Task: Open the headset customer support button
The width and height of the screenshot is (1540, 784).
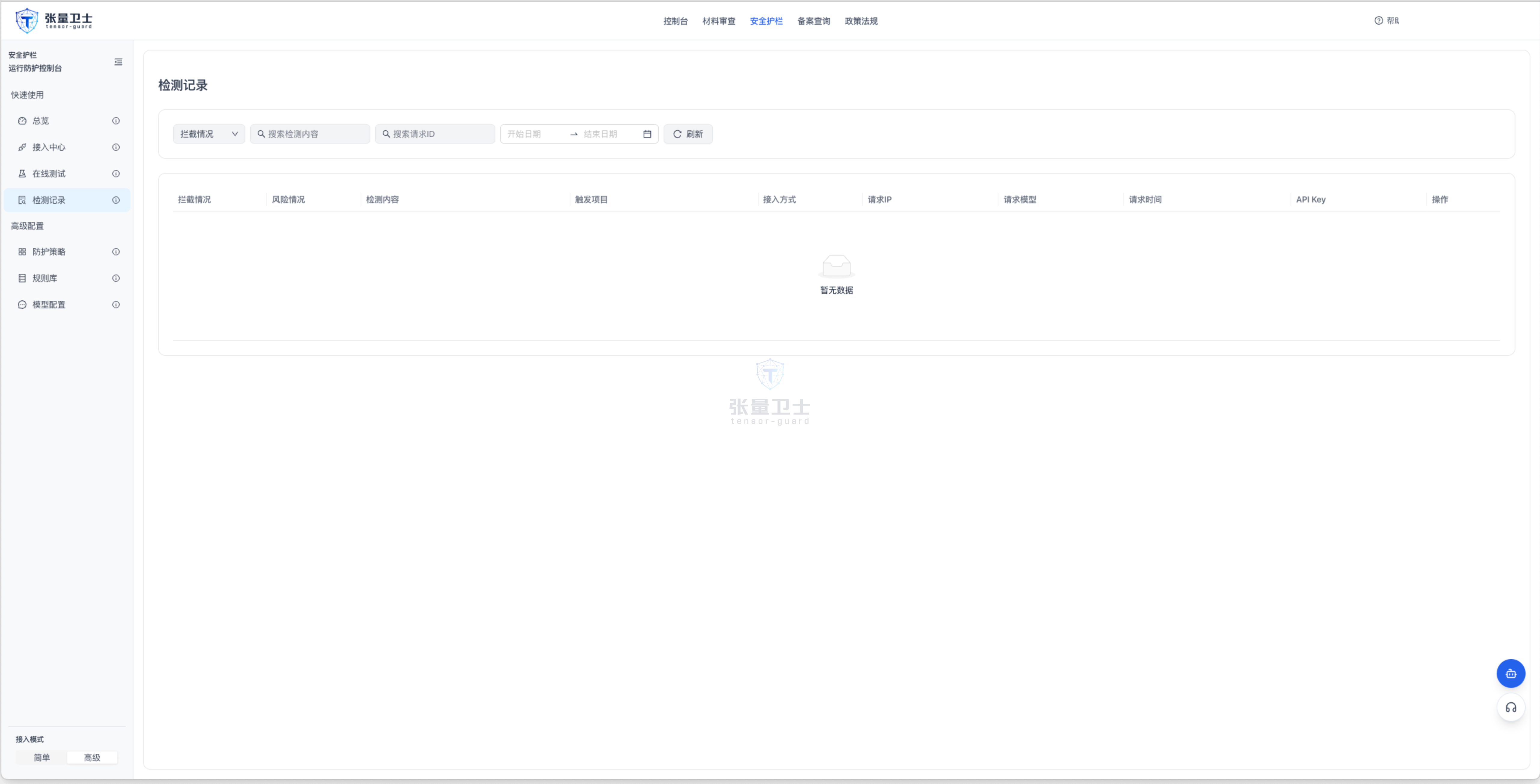Action: 1511,707
